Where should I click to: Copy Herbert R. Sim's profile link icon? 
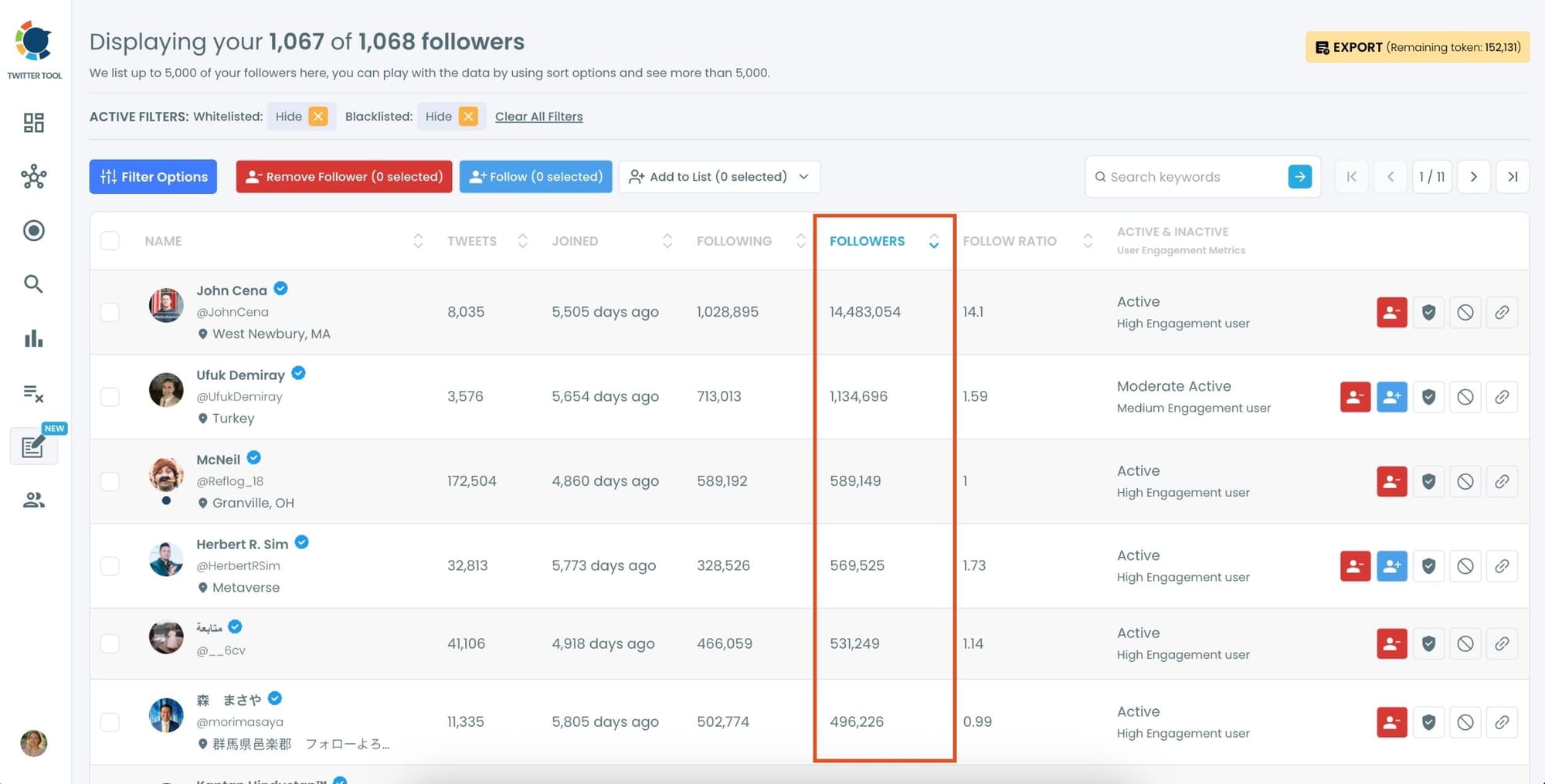[x=1502, y=565]
